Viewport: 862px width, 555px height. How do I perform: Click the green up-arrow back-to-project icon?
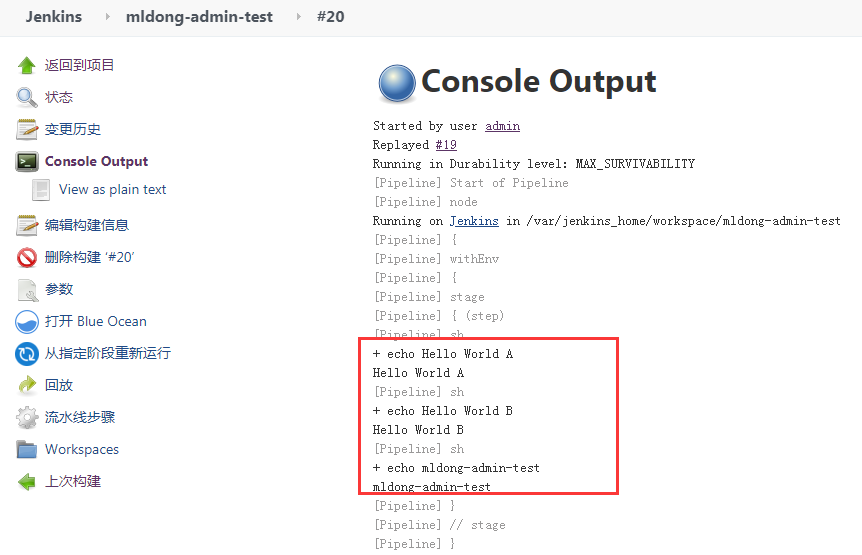click(27, 65)
